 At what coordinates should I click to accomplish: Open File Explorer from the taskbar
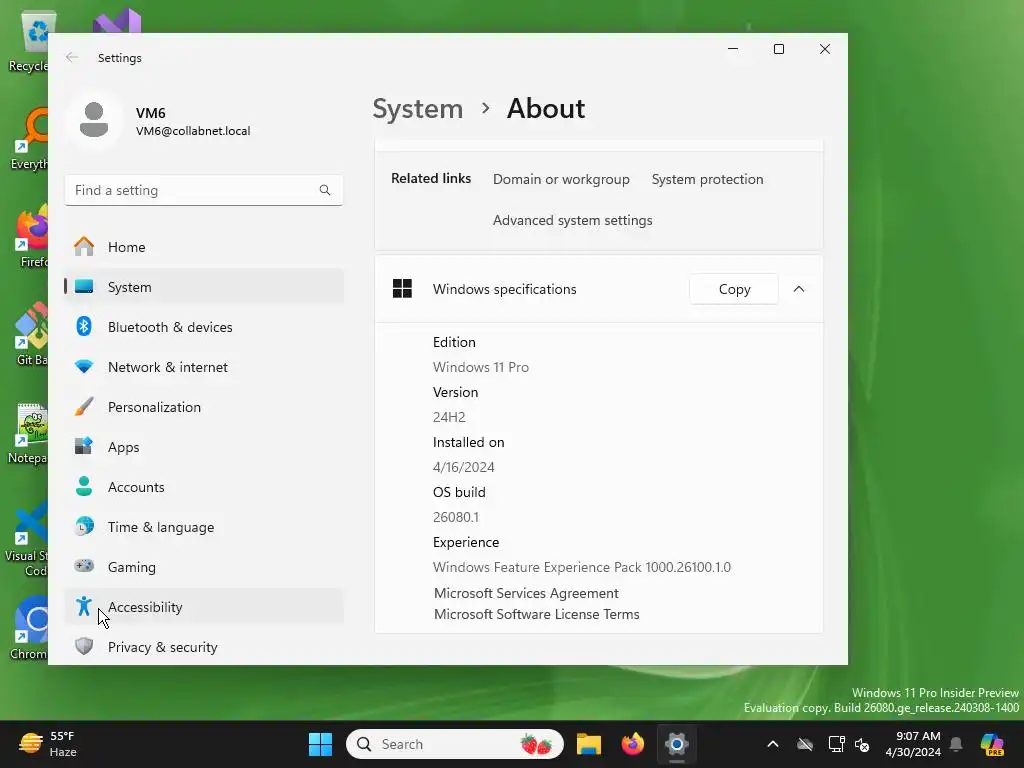pyautogui.click(x=588, y=744)
